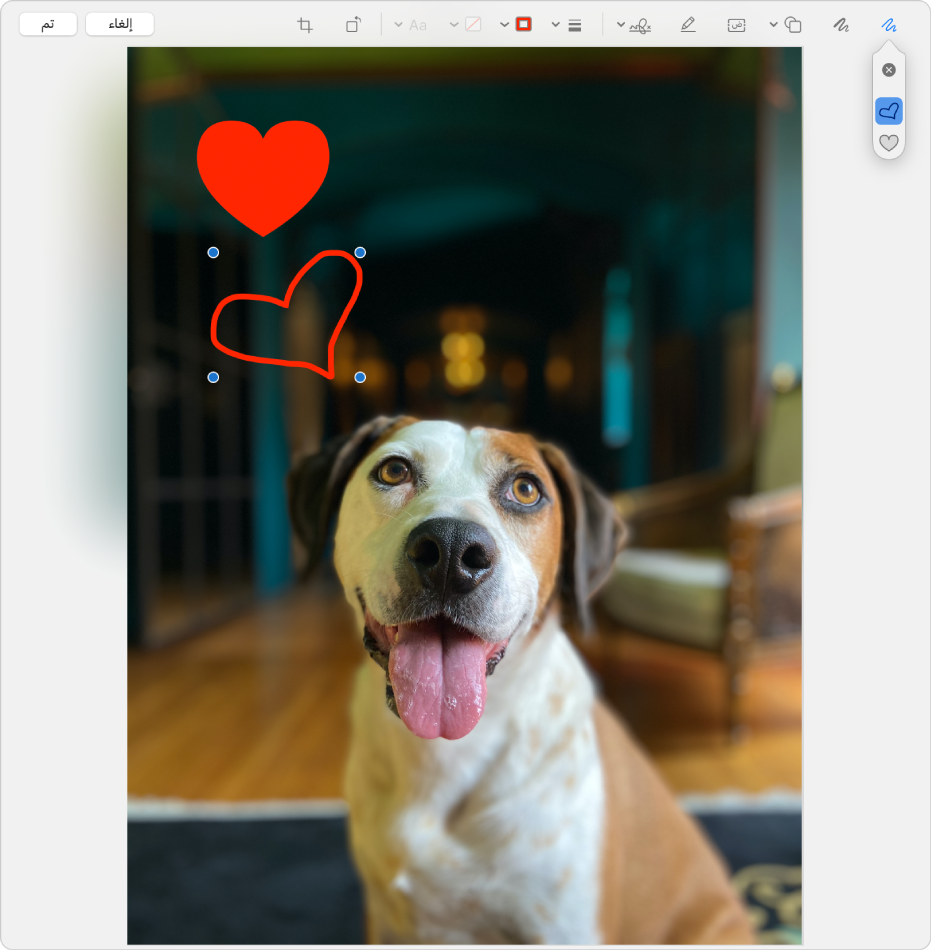The width and height of the screenshot is (931, 950).
Task: Open the Signature tool
Action: tap(640, 25)
